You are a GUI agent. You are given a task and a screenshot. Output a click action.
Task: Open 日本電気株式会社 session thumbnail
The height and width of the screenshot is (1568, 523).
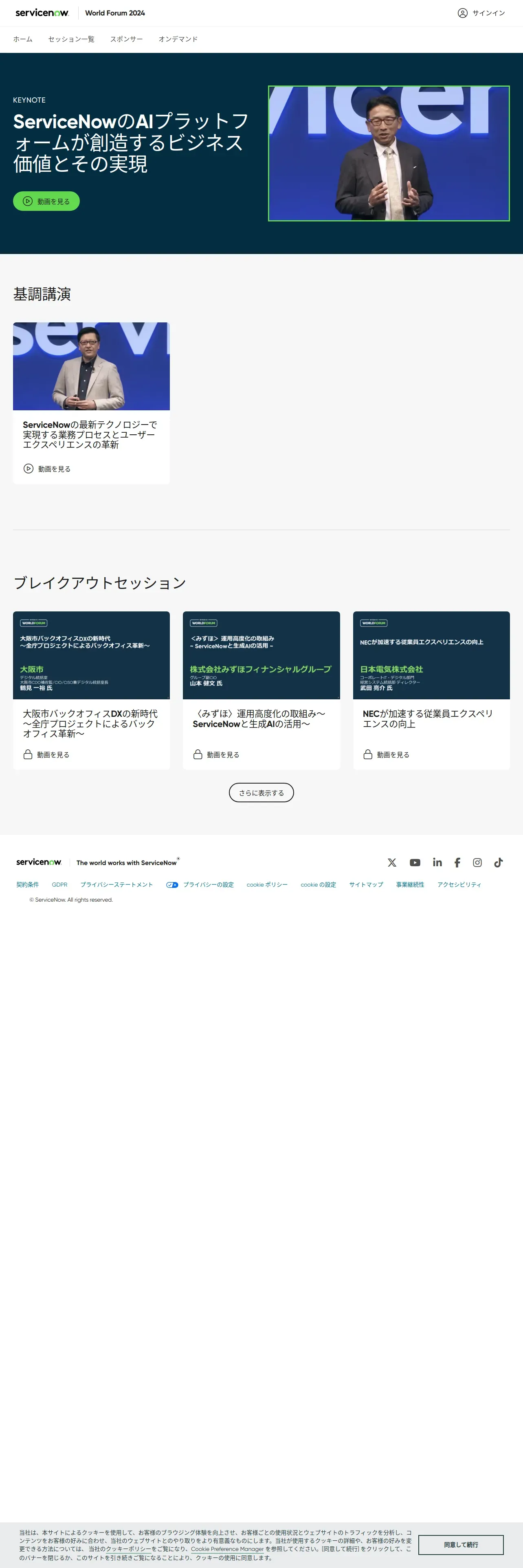pyautogui.click(x=431, y=655)
